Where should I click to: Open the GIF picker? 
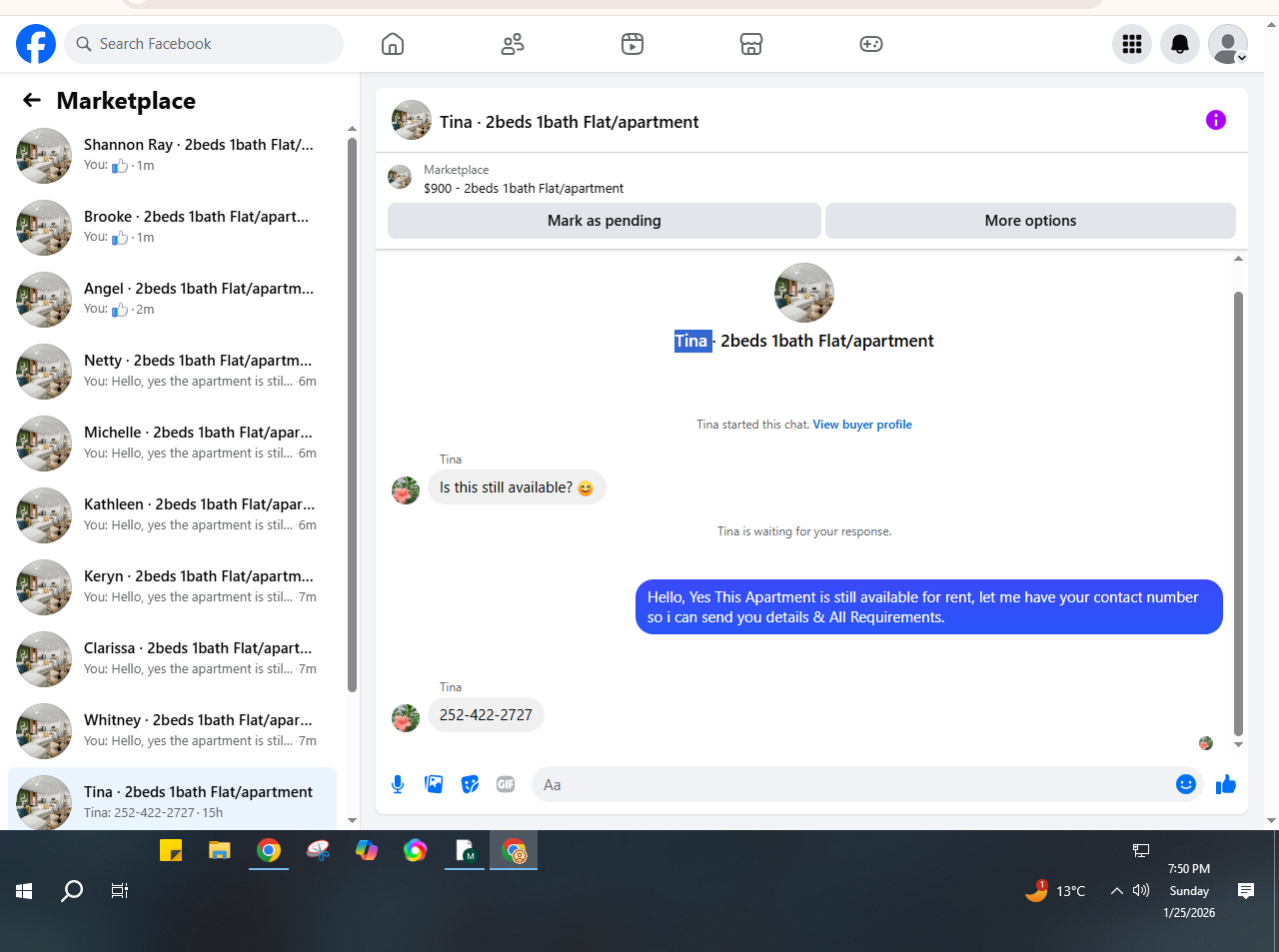click(506, 784)
